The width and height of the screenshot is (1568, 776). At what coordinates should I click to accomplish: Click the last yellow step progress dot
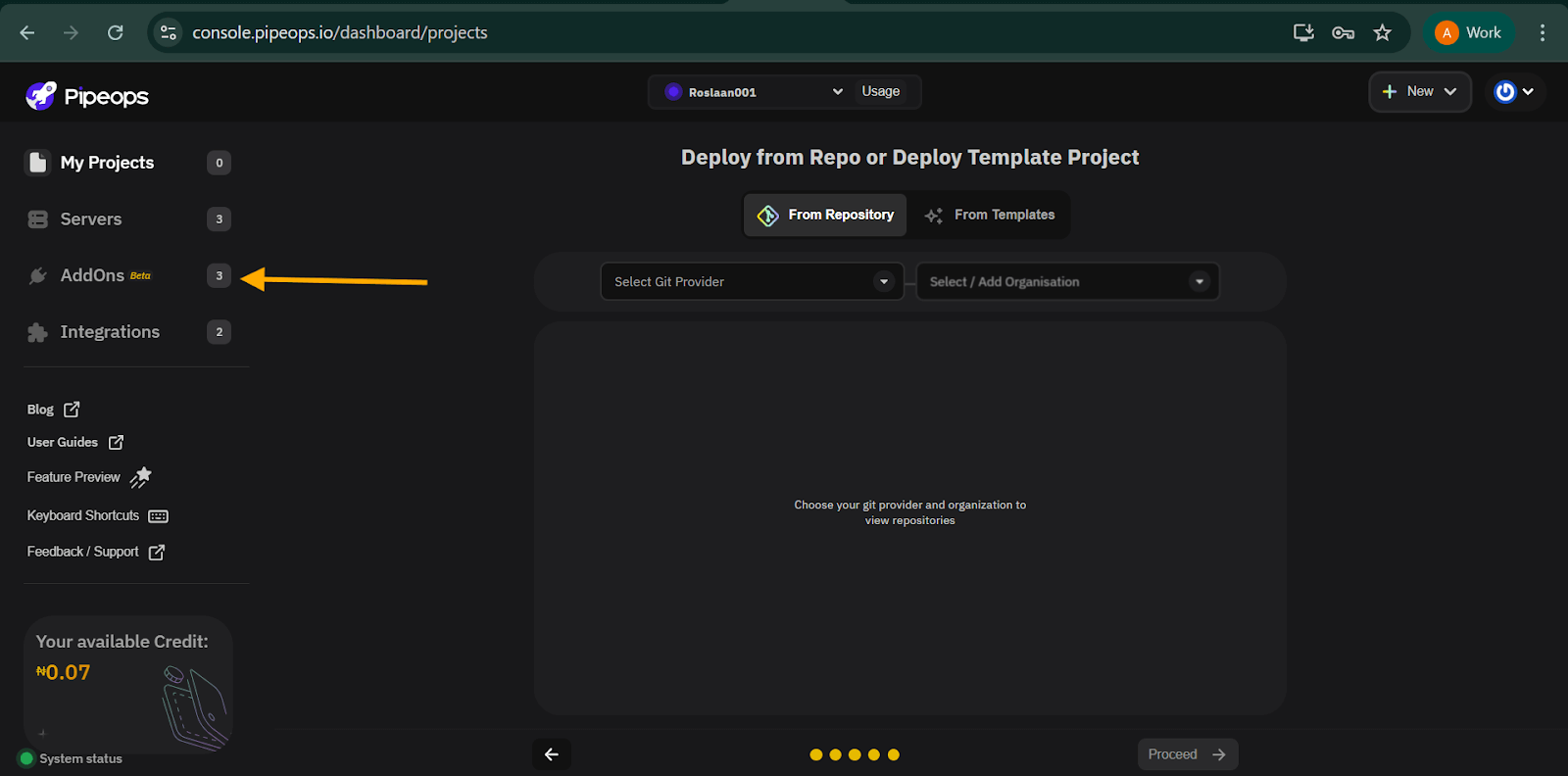click(x=894, y=754)
